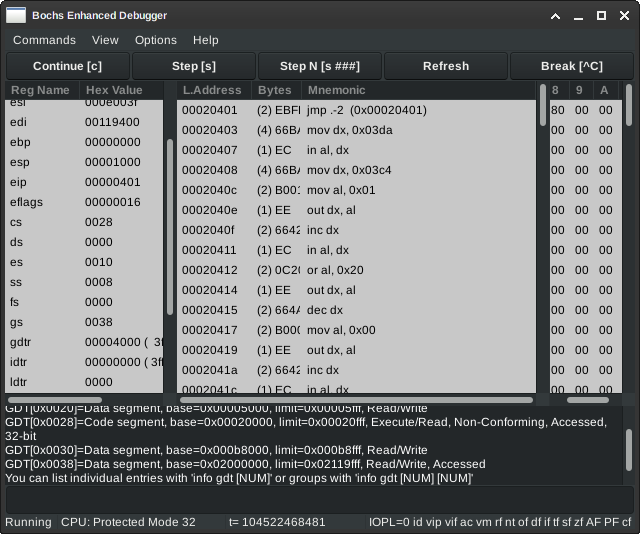
Task: Select the eip register row
Action: (x=84, y=182)
